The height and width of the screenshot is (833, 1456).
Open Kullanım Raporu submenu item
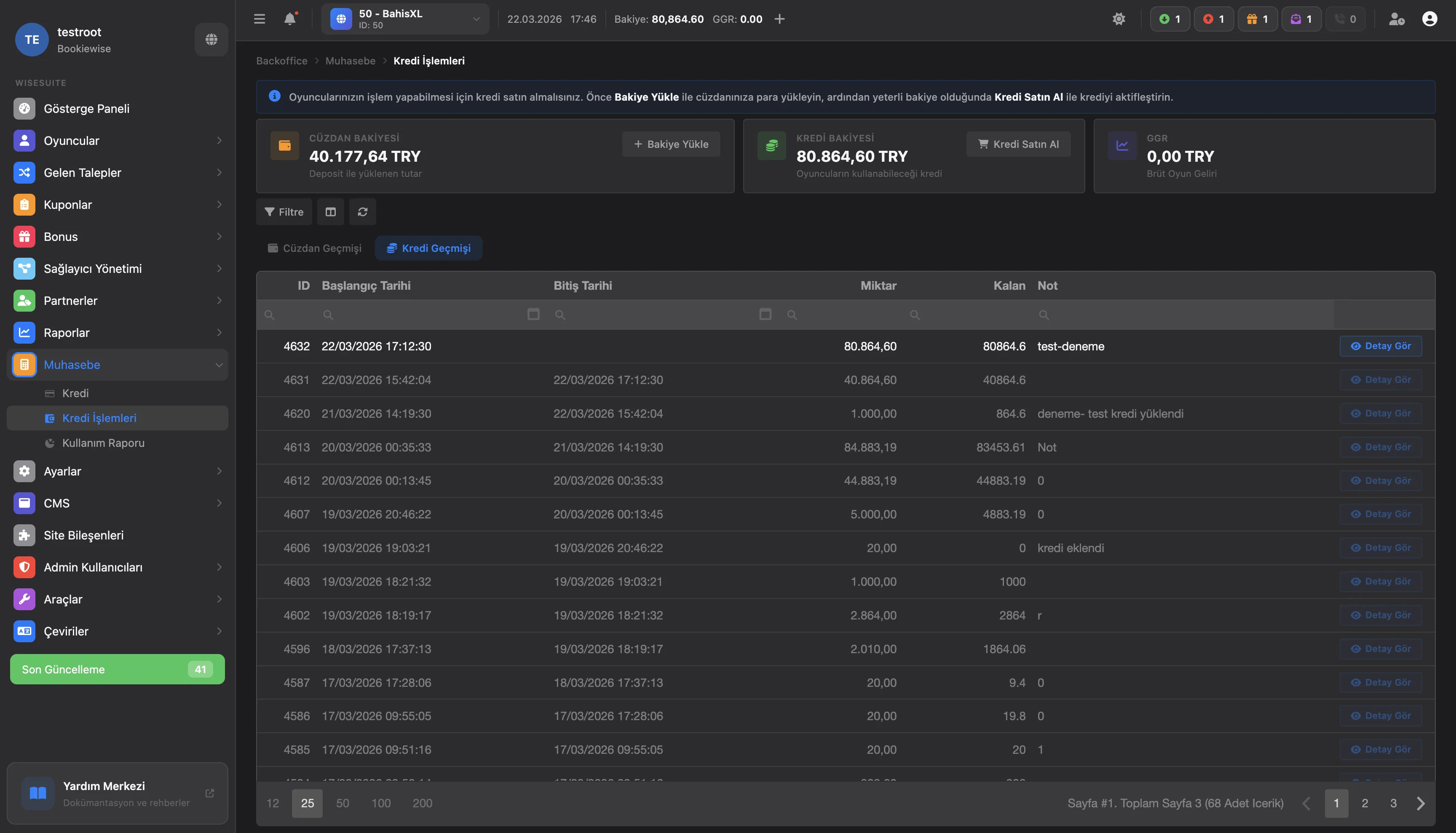coord(103,443)
